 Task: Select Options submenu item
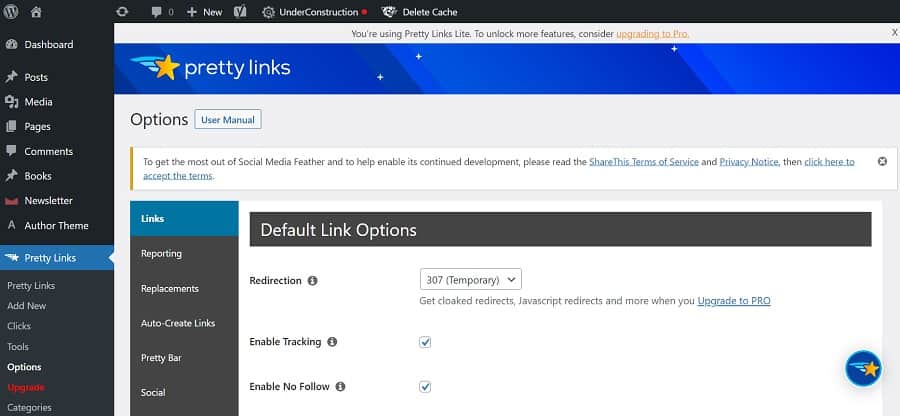tap(24, 367)
